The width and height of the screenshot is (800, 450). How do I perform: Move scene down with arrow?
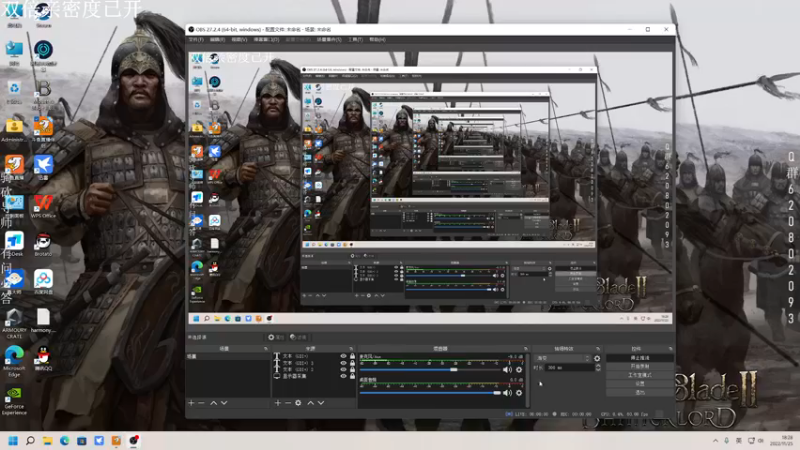(x=224, y=403)
